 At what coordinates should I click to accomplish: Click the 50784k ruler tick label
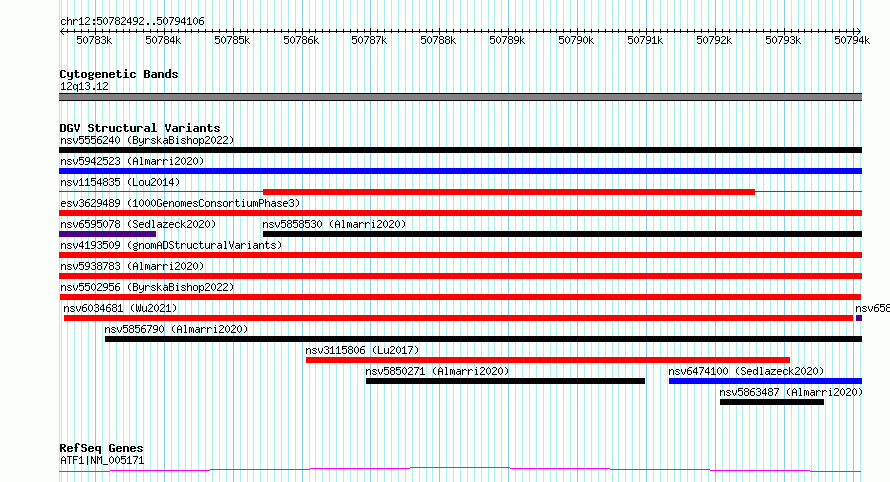163,40
